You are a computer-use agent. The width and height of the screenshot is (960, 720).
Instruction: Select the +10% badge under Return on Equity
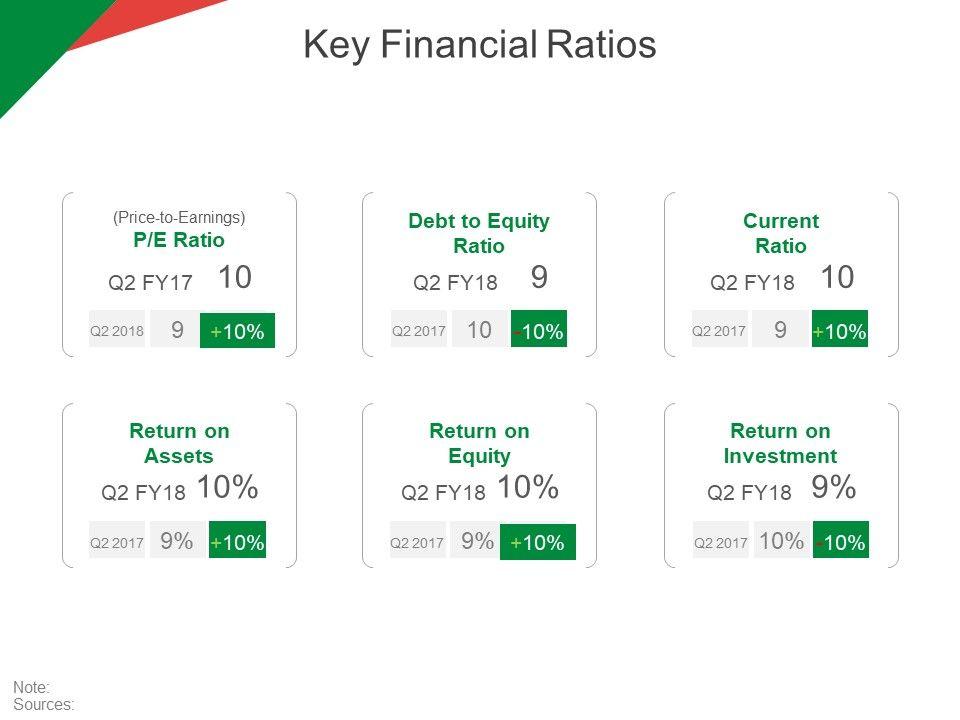(538, 542)
